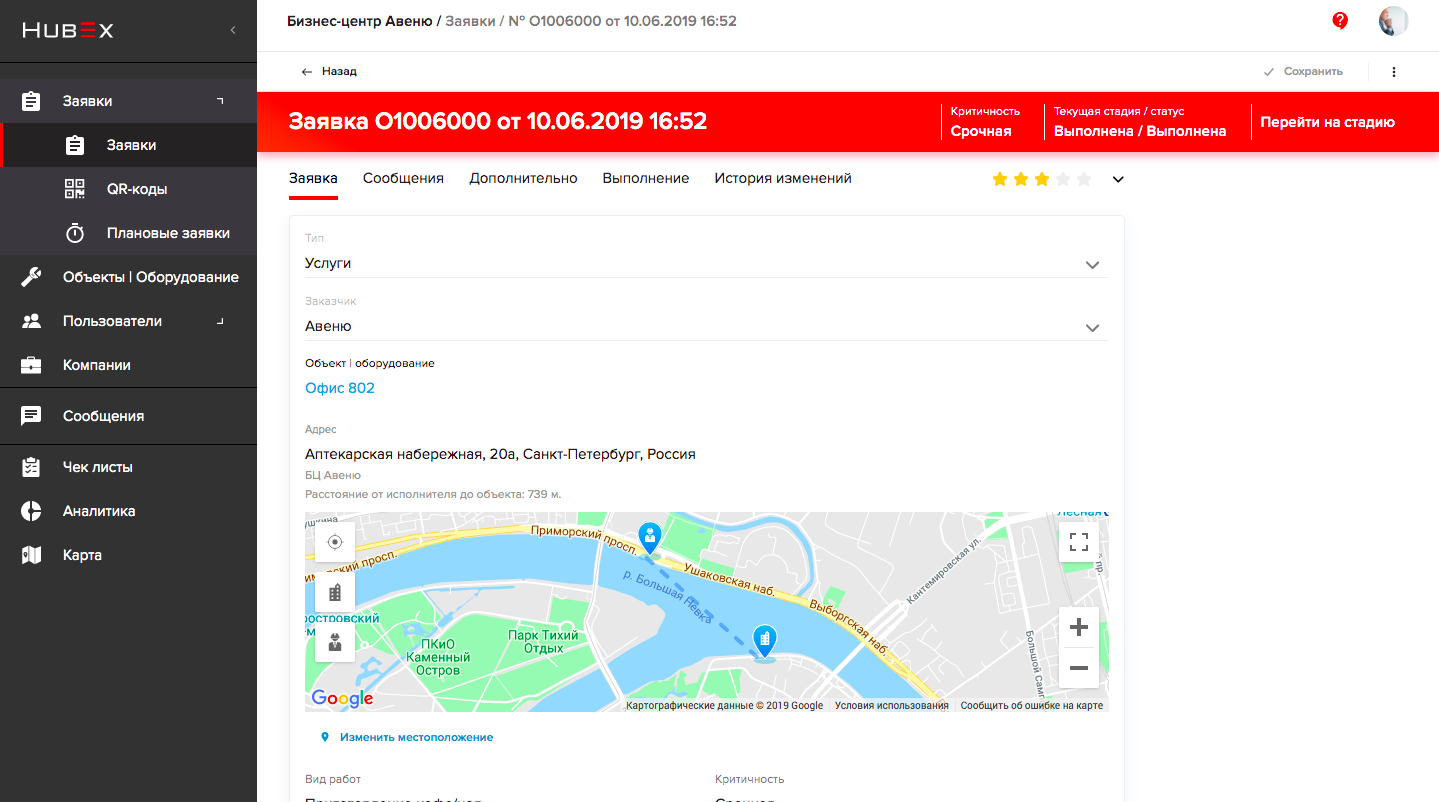Toggle map fullscreen view

tap(1079, 542)
